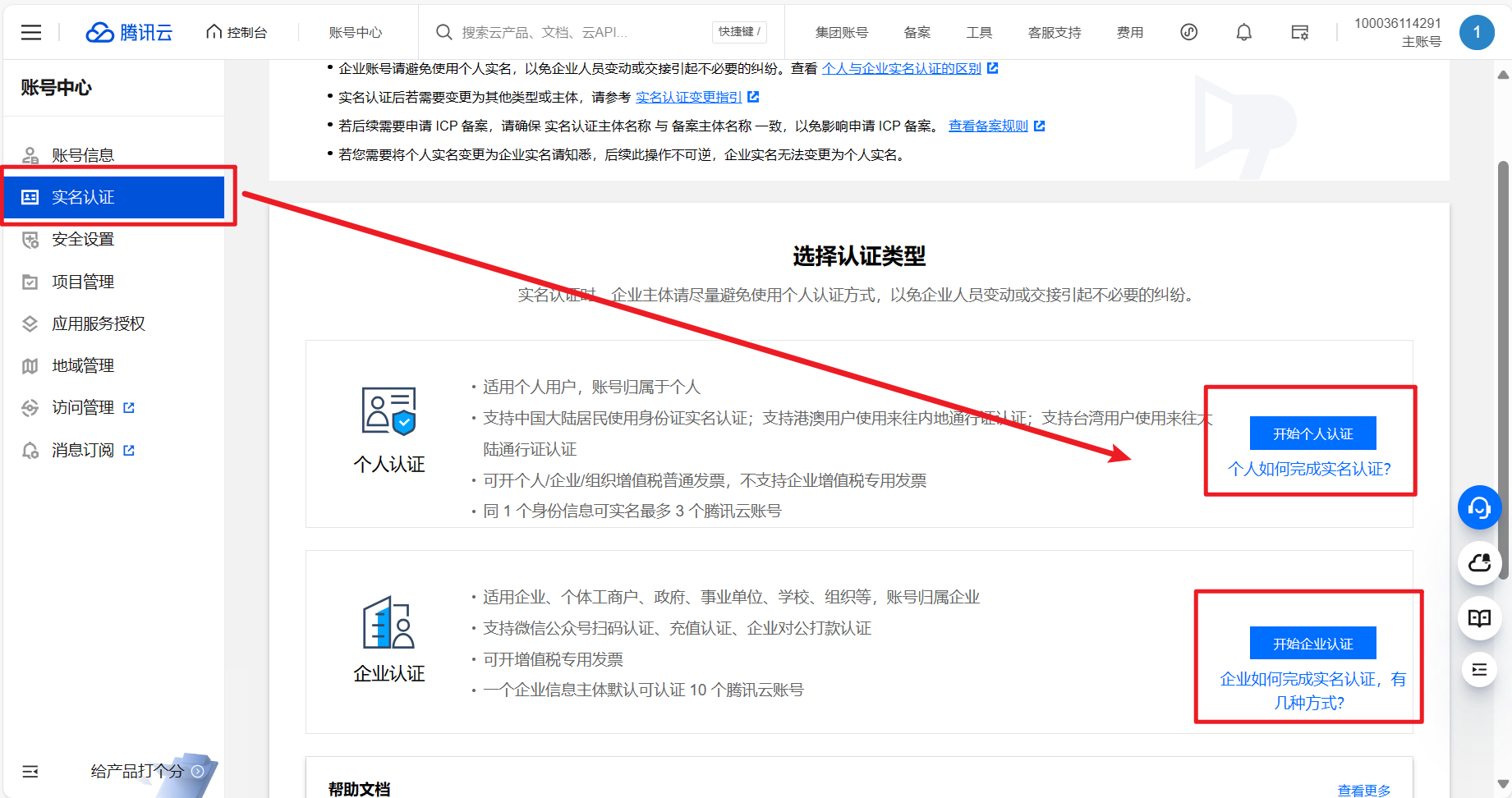Collapse the sidebar using bottom-left icon
The width and height of the screenshot is (1512, 798).
click(30, 771)
